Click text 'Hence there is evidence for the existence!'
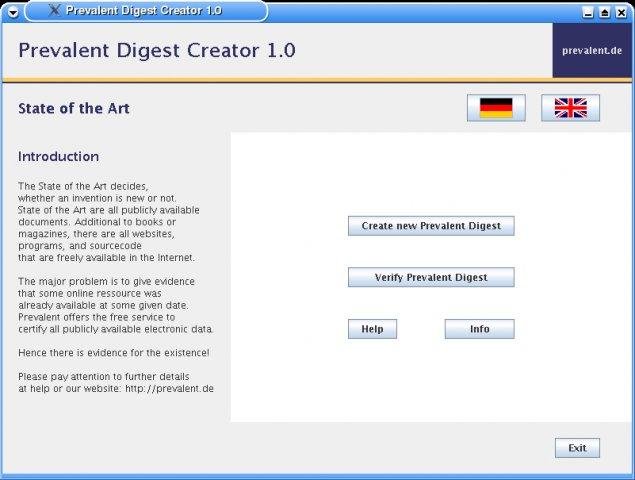This screenshot has width=635, height=480. 114,353
